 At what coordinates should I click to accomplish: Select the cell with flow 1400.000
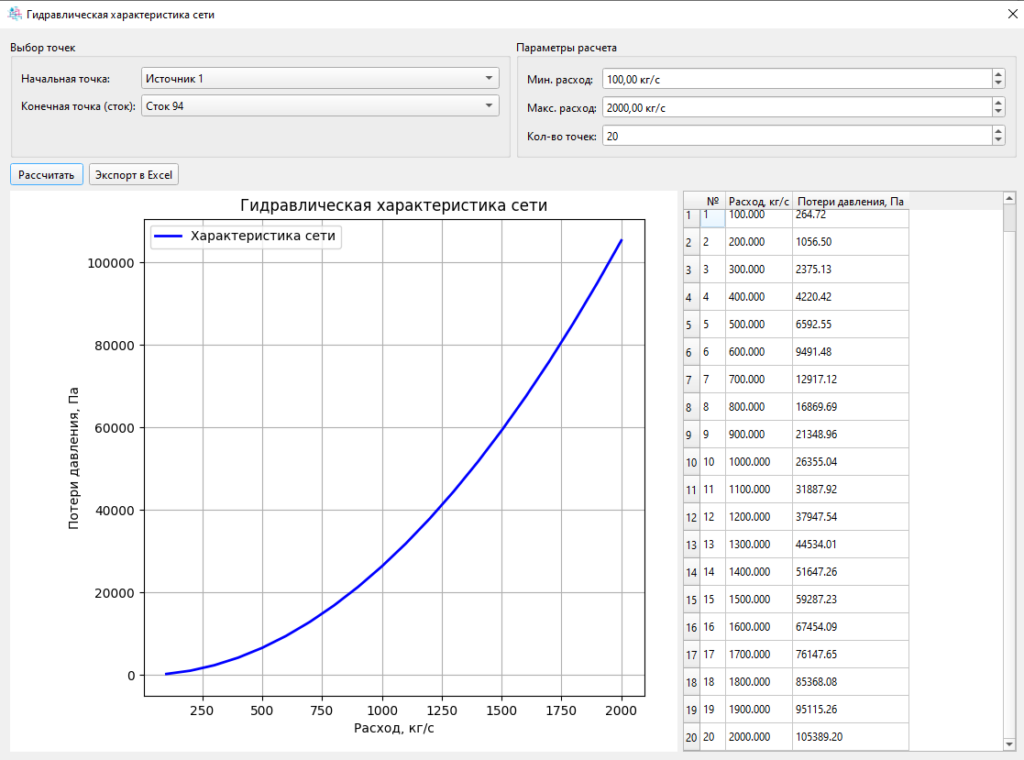point(759,571)
